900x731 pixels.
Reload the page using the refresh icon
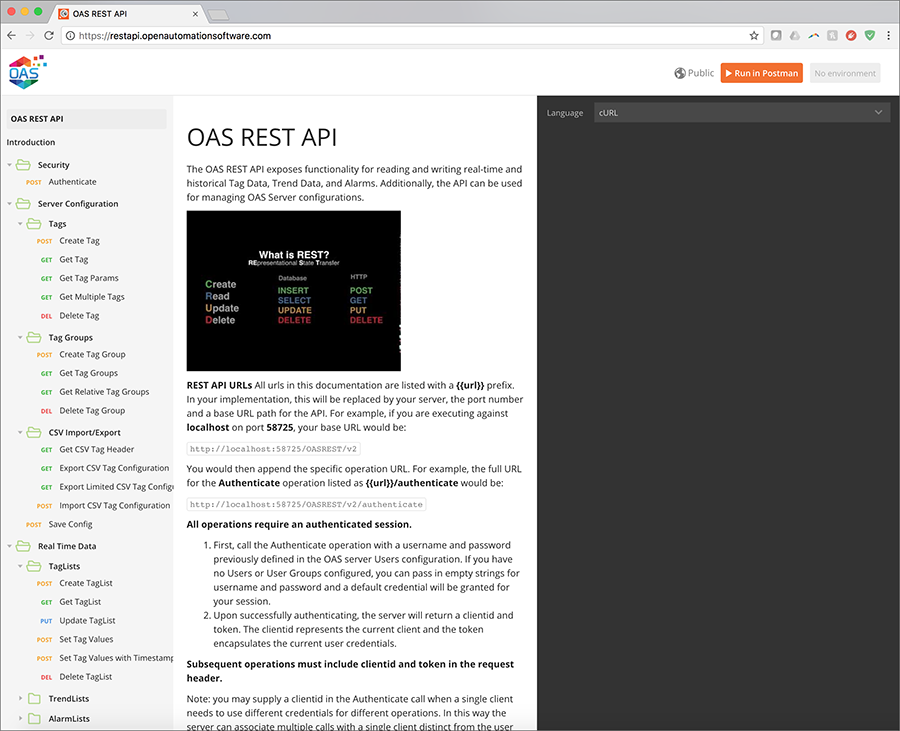click(x=49, y=35)
